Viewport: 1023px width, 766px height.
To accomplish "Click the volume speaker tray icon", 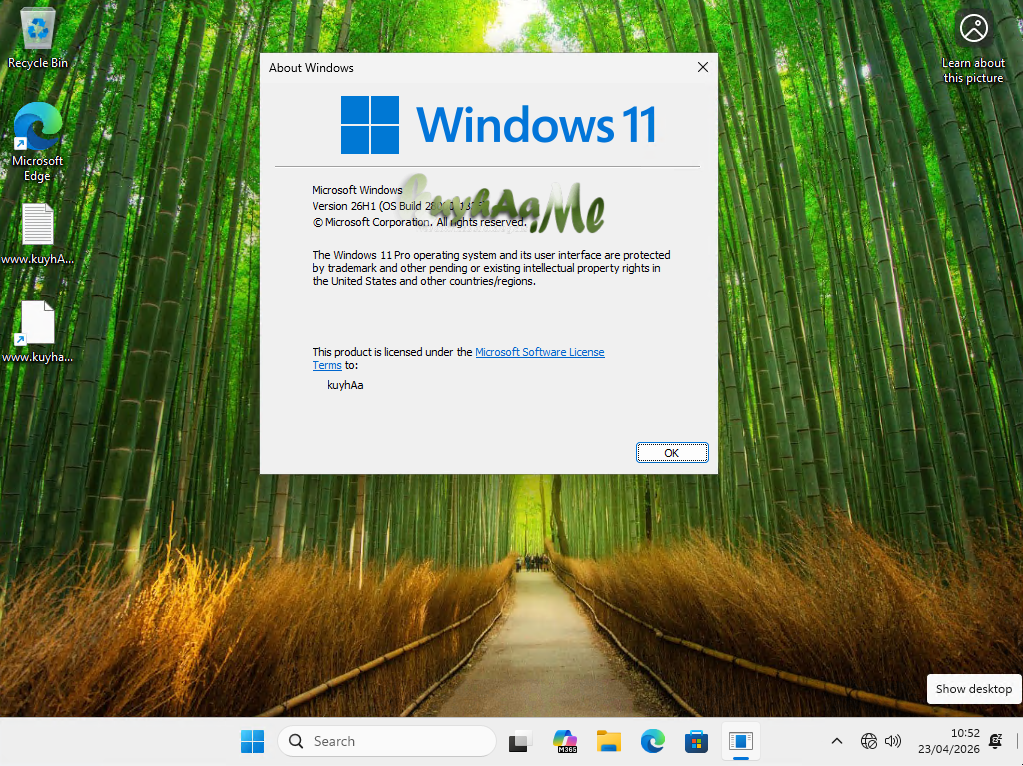I will coord(893,741).
